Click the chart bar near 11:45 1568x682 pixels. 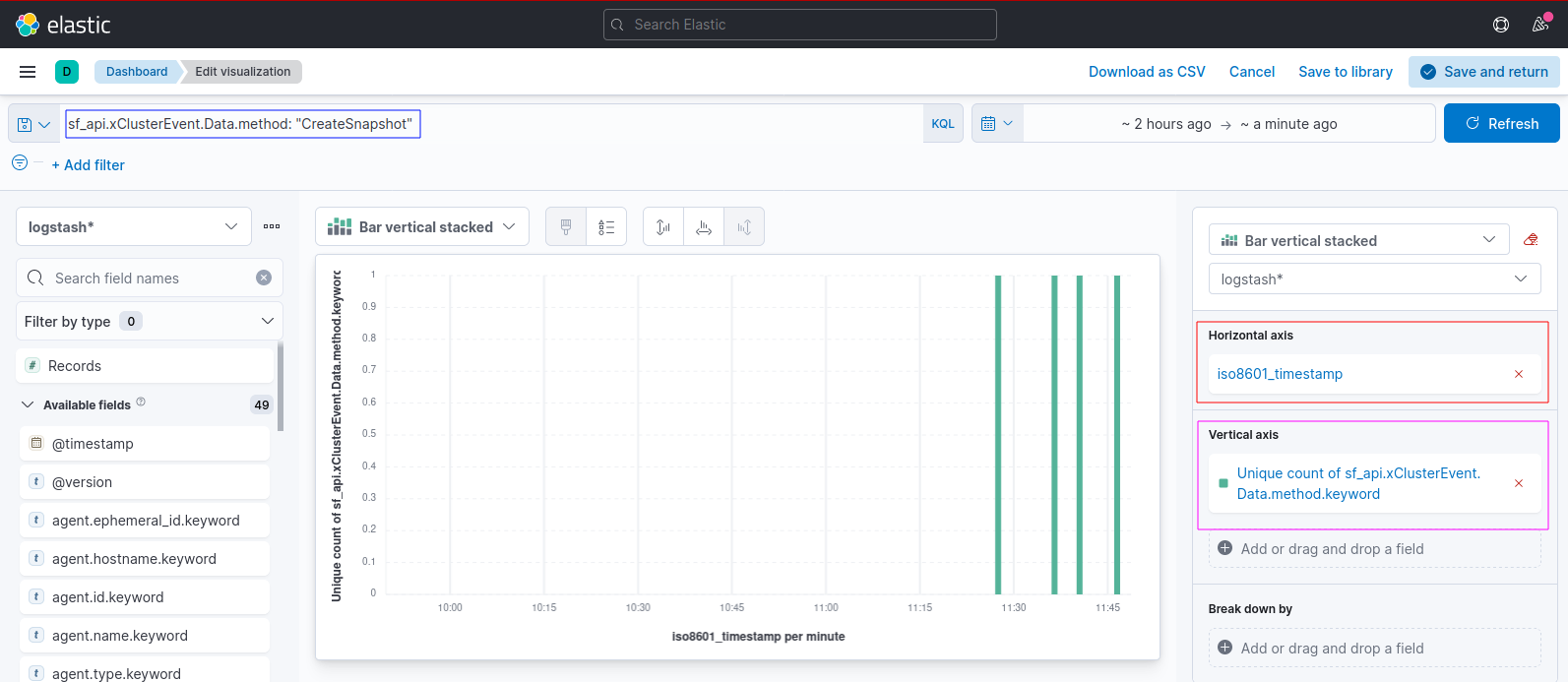tap(1117, 434)
